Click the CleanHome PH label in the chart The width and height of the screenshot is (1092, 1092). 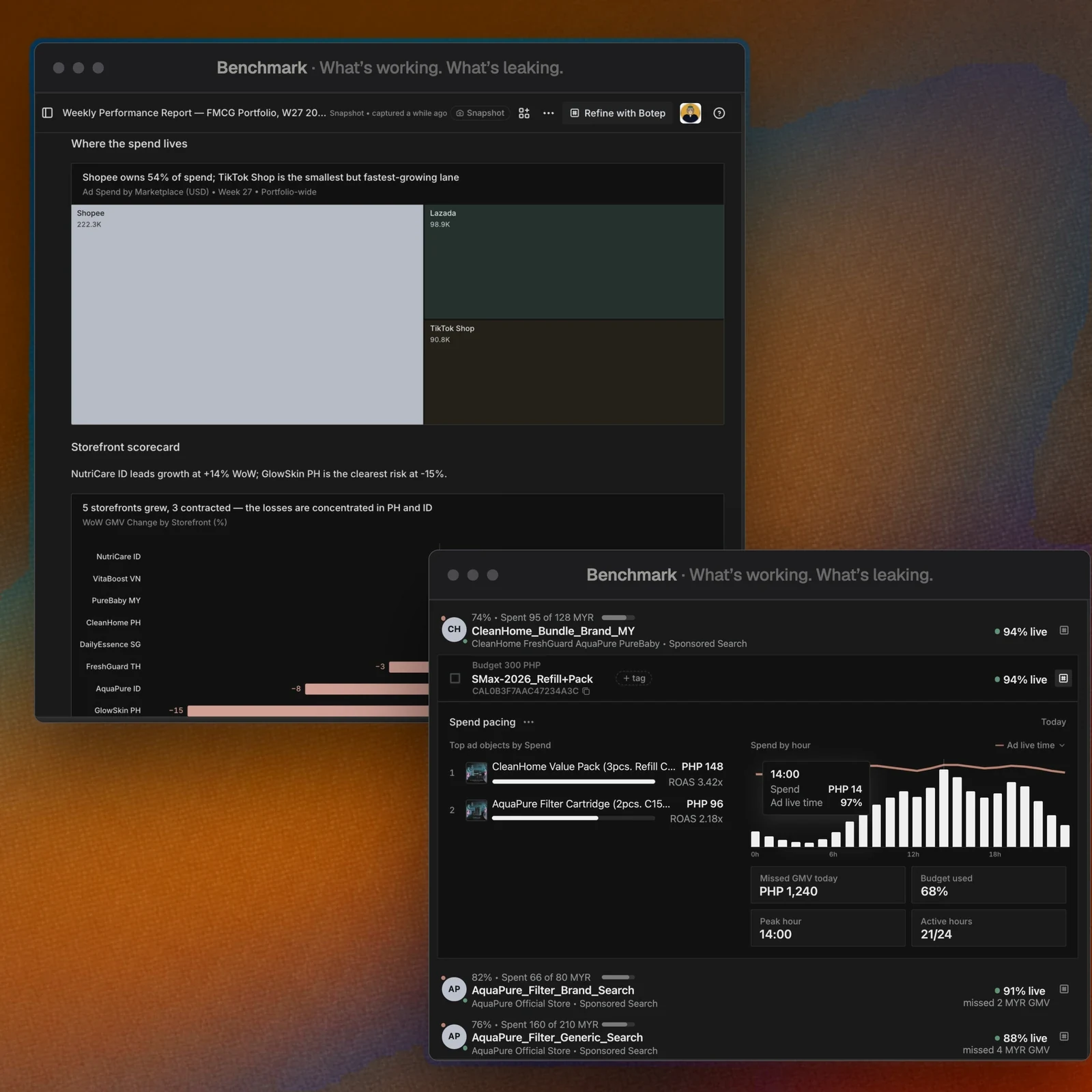pyautogui.click(x=113, y=622)
